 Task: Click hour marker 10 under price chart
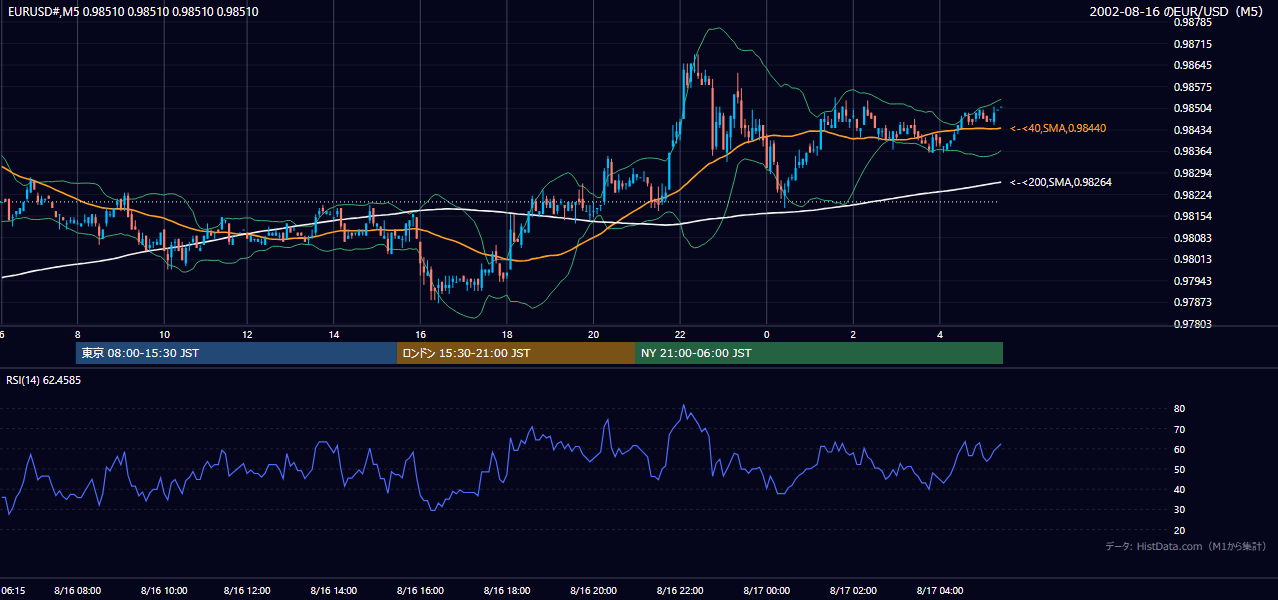[x=164, y=334]
